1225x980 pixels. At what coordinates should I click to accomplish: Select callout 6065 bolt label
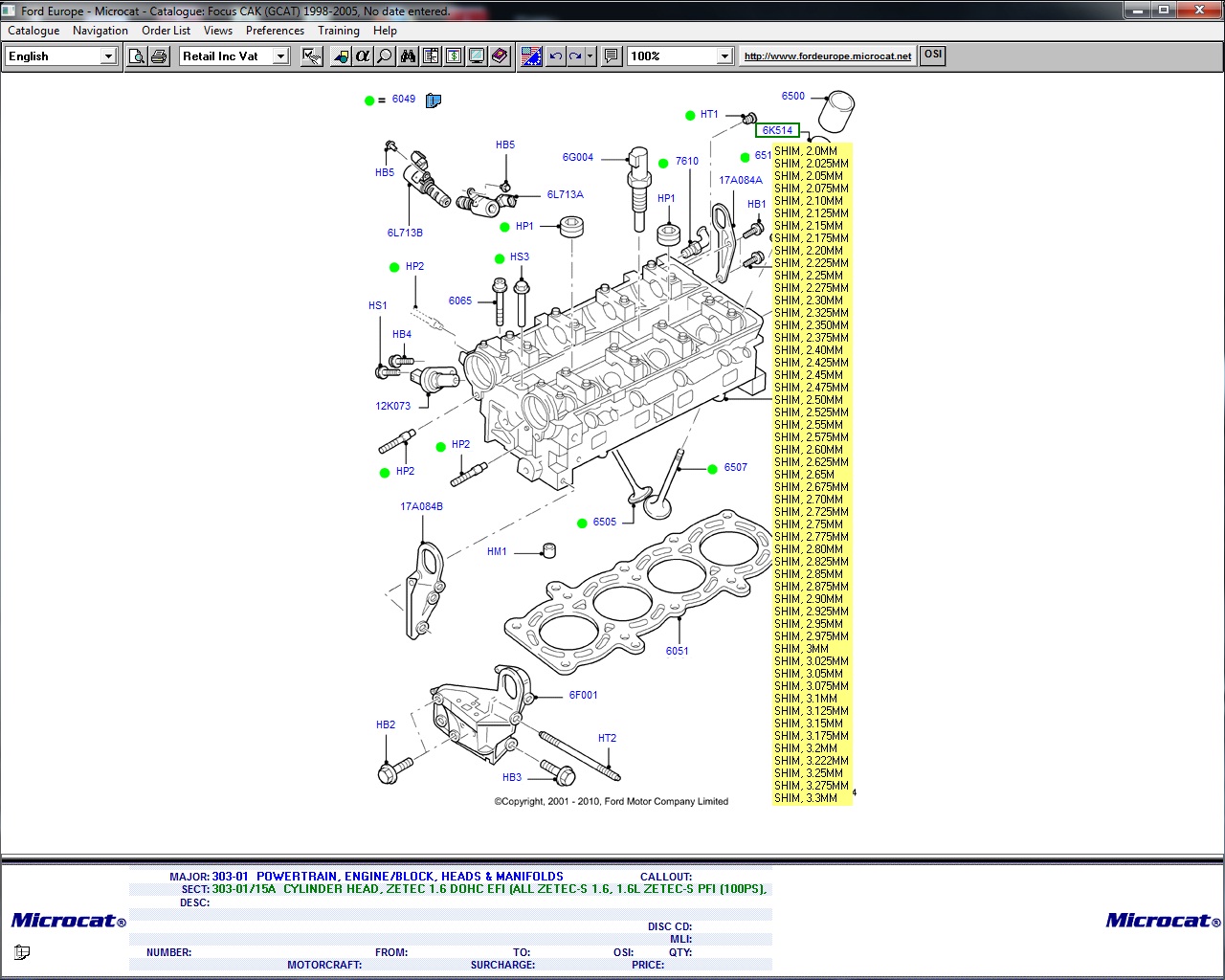(x=460, y=301)
